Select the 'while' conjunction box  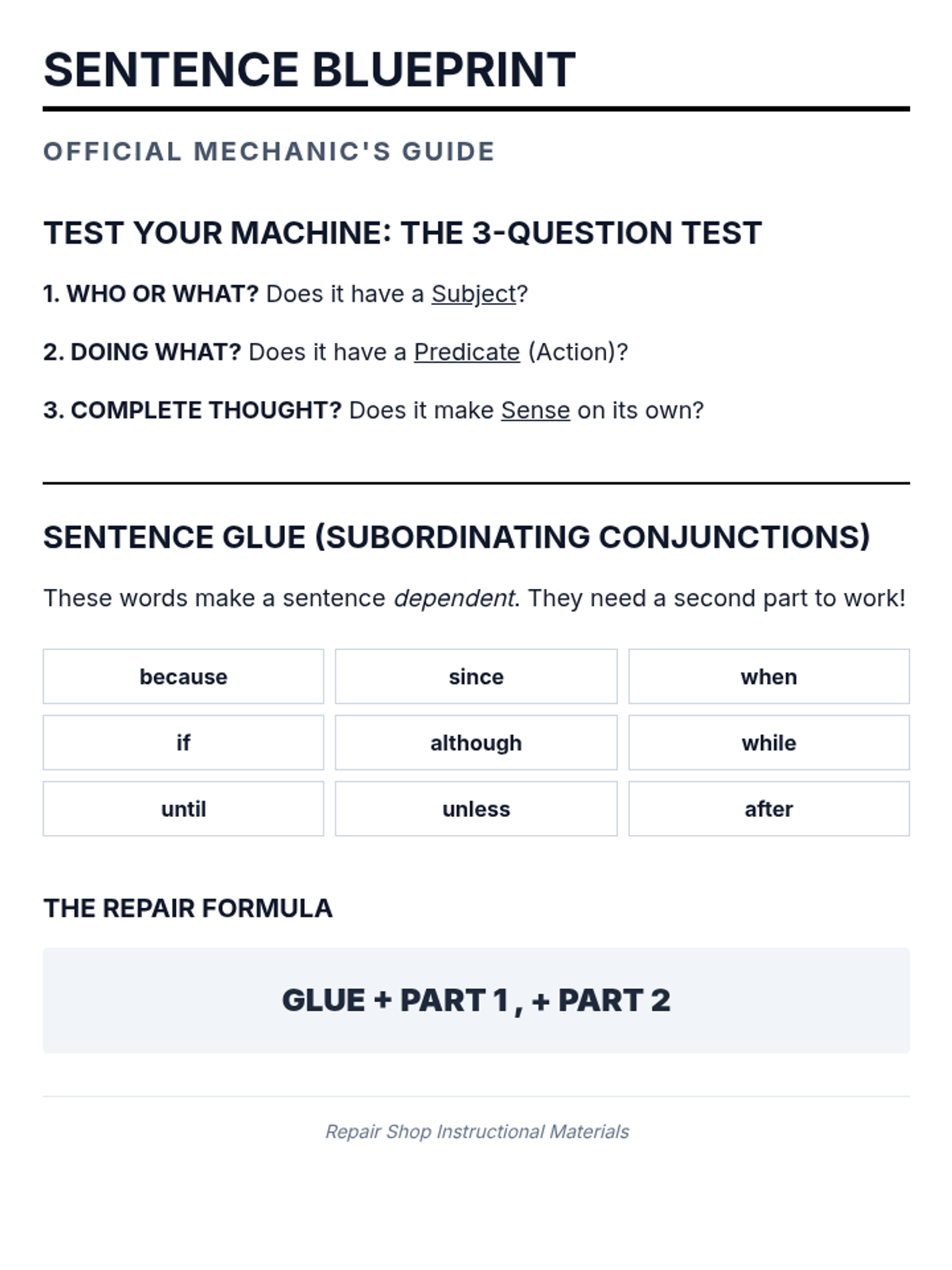(x=769, y=742)
